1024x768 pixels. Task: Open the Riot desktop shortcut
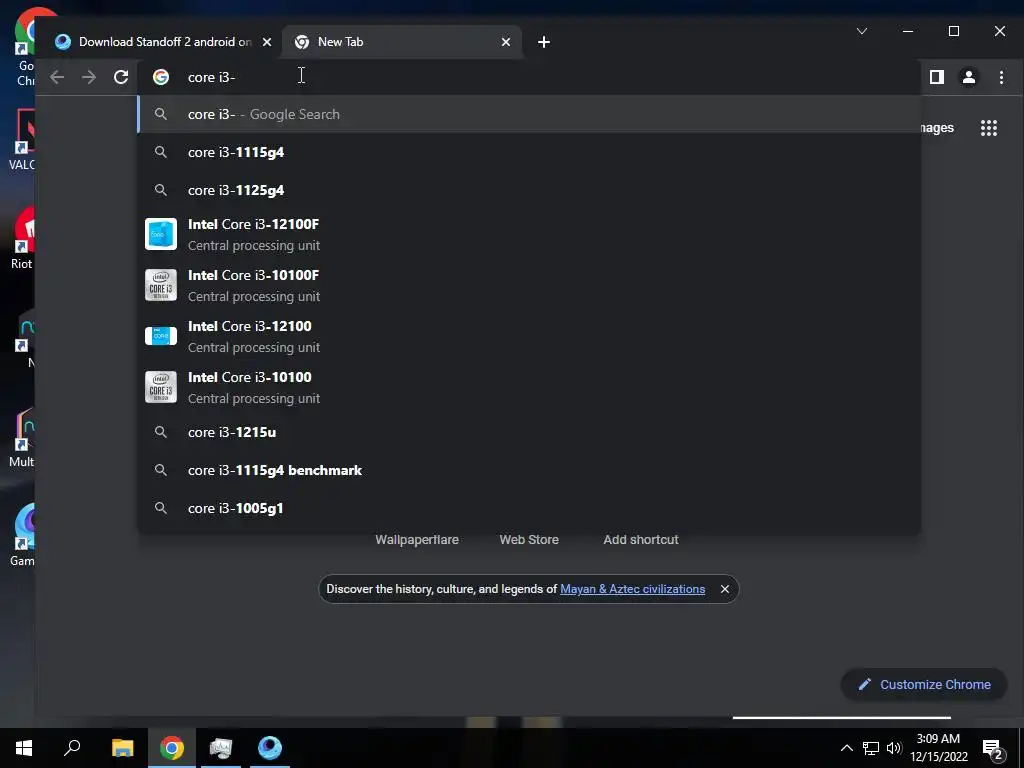pyautogui.click(x=22, y=239)
